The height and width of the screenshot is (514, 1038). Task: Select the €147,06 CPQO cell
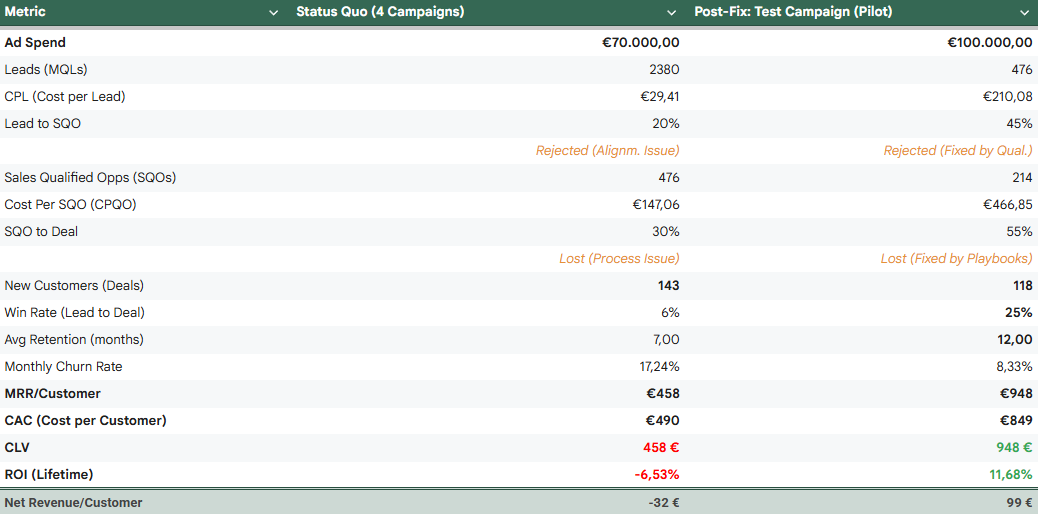tap(656, 205)
